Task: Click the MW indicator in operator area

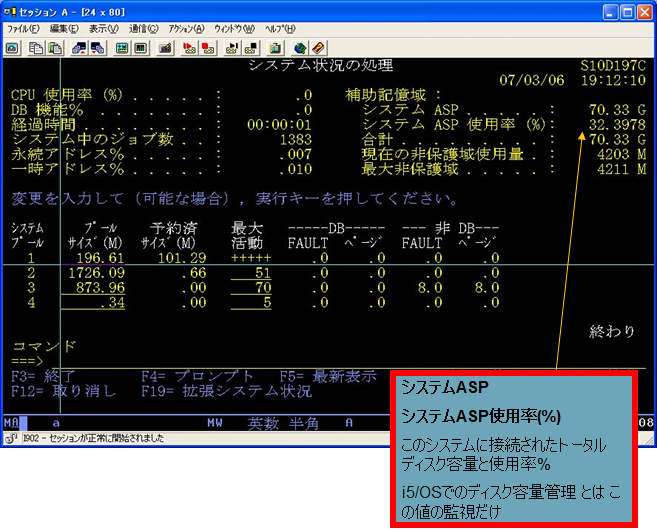Action: [215, 423]
